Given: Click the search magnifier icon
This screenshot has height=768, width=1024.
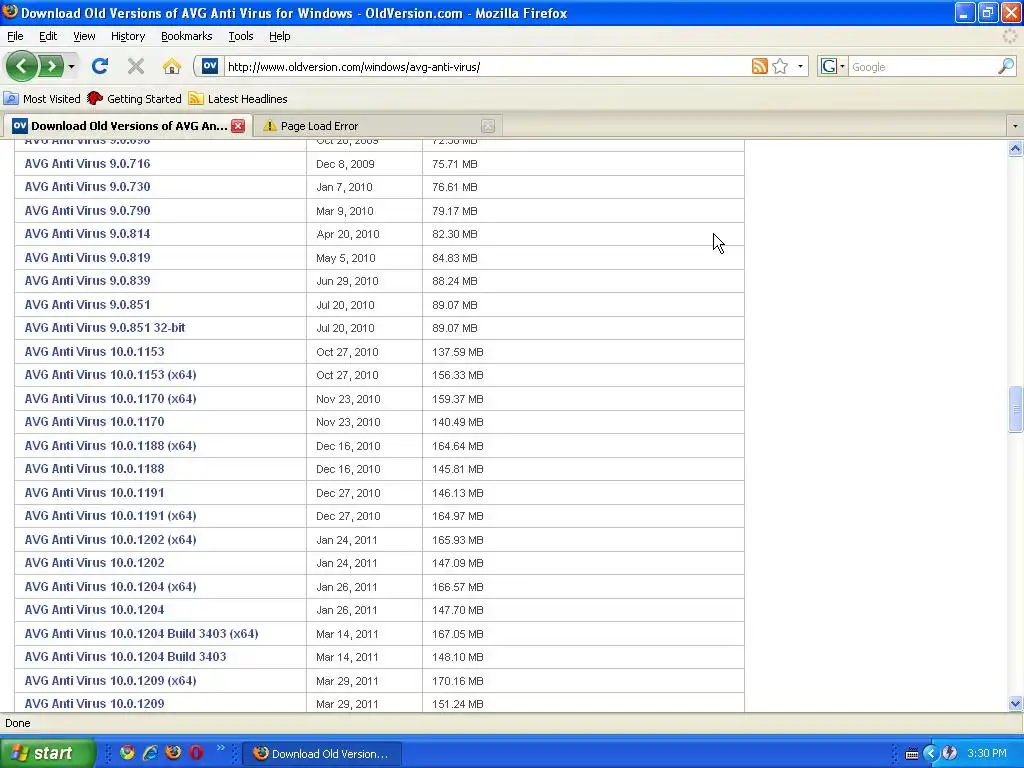Looking at the screenshot, I should point(1006,66).
